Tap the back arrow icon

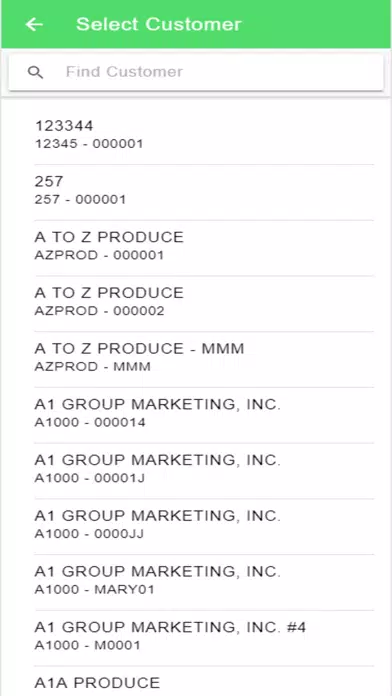point(34,24)
